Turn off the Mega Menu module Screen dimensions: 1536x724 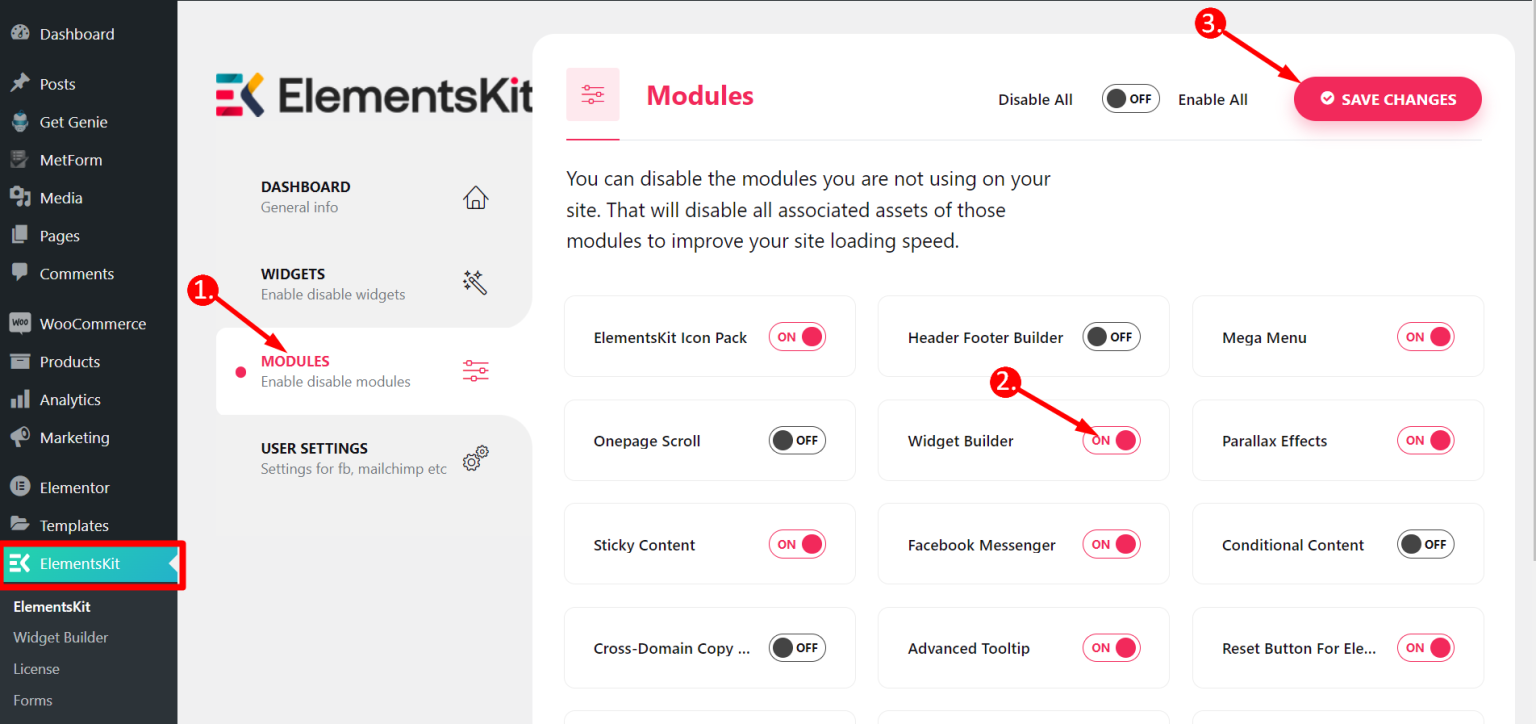pos(1425,337)
